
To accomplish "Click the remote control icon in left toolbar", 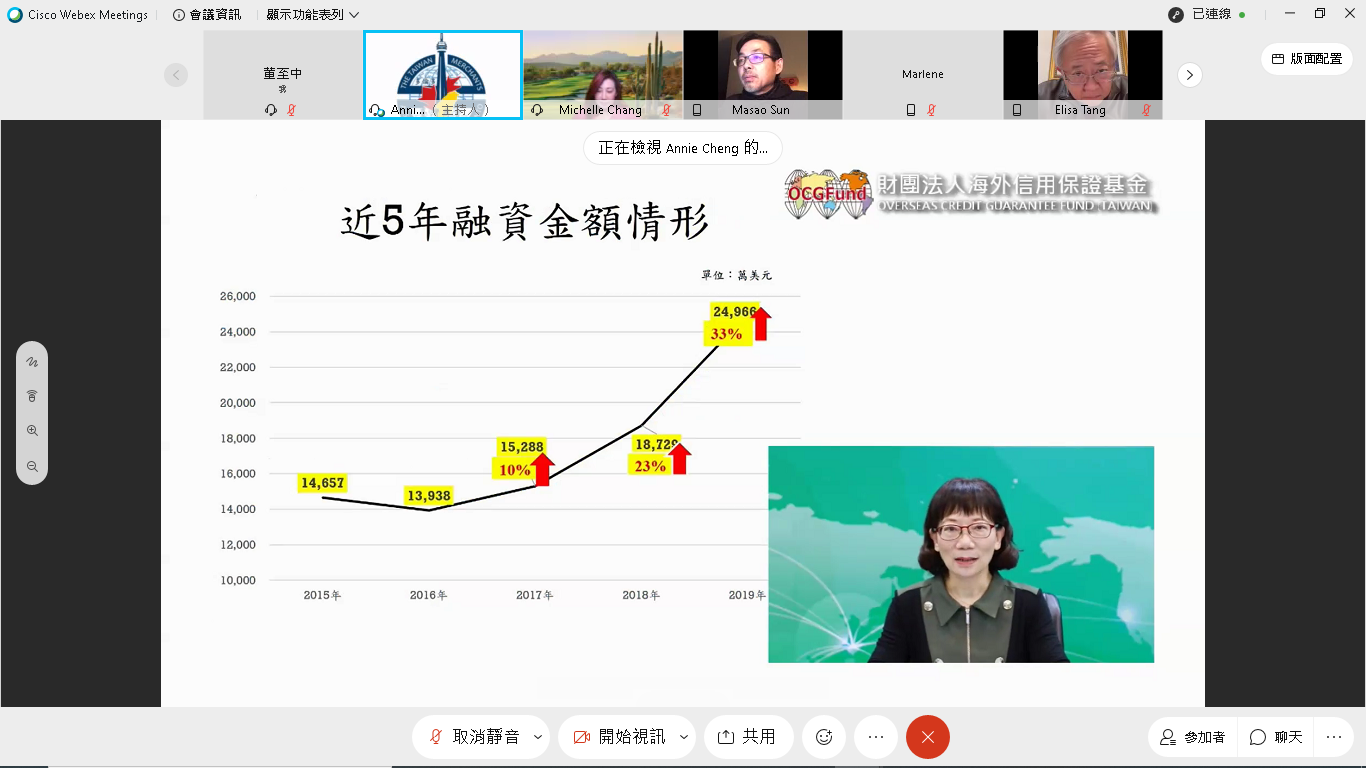I will point(32,396).
